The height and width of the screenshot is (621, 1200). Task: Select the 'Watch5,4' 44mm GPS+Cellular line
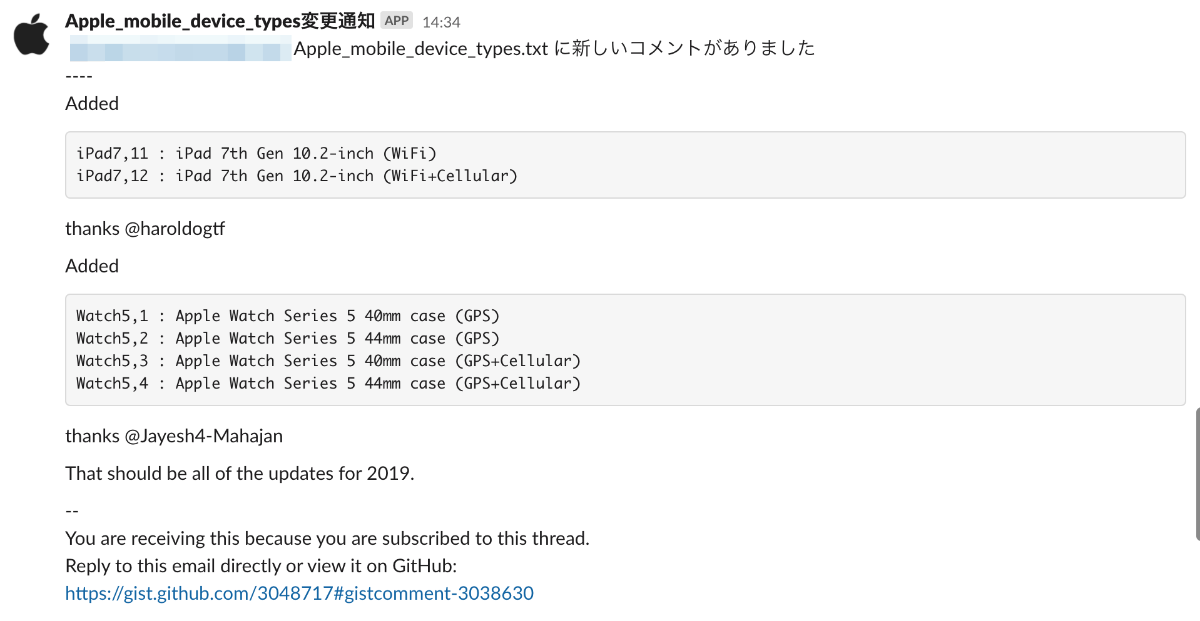click(328, 383)
